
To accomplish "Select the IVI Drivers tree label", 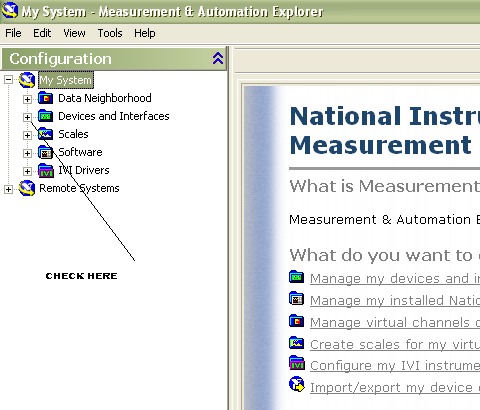I will click(84, 170).
